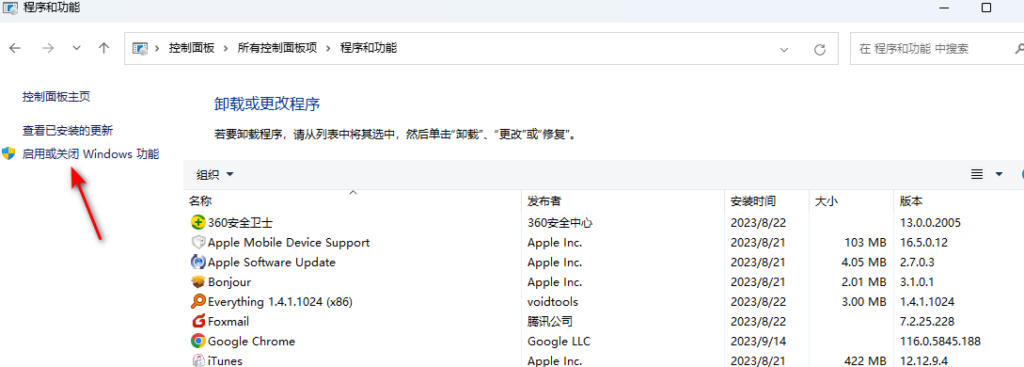Go back with the Back arrow
This screenshot has height=367, width=1024.
(14, 48)
